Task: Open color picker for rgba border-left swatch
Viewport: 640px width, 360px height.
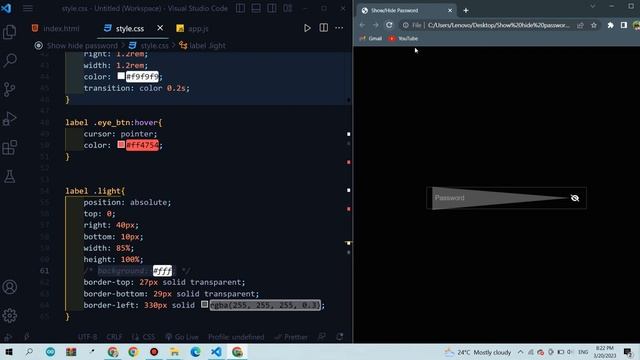Action: (x=204, y=304)
